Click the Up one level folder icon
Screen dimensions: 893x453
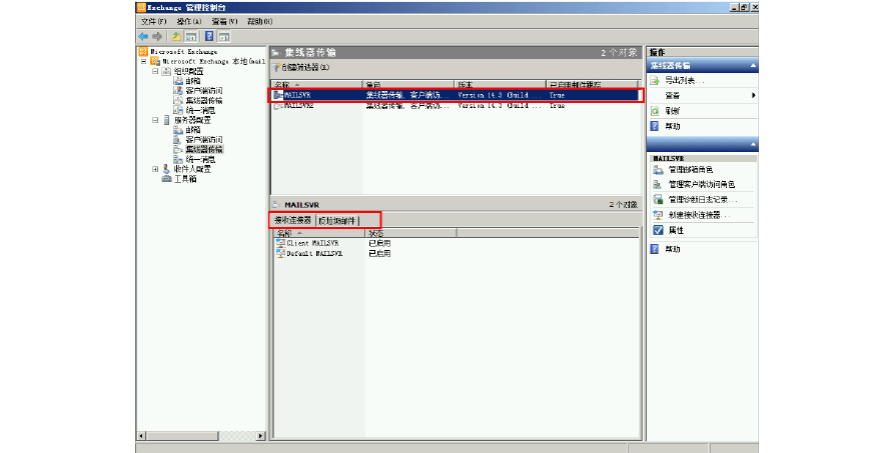176,36
